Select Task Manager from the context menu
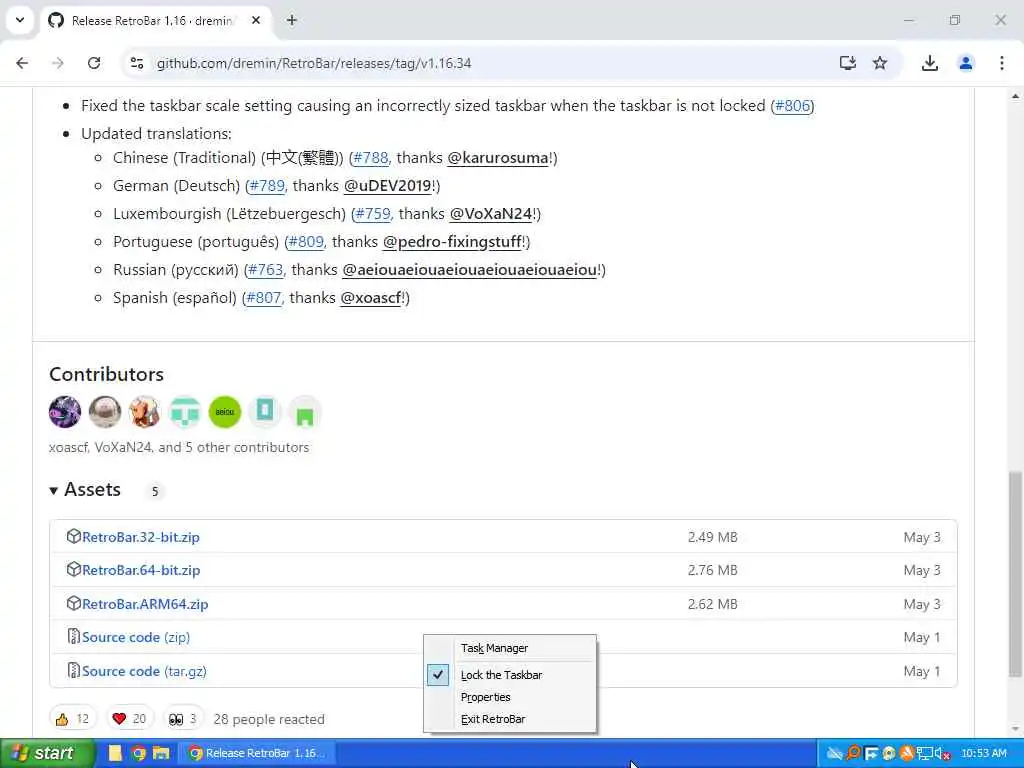Image resolution: width=1024 pixels, height=768 pixels. pyautogui.click(x=509, y=648)
